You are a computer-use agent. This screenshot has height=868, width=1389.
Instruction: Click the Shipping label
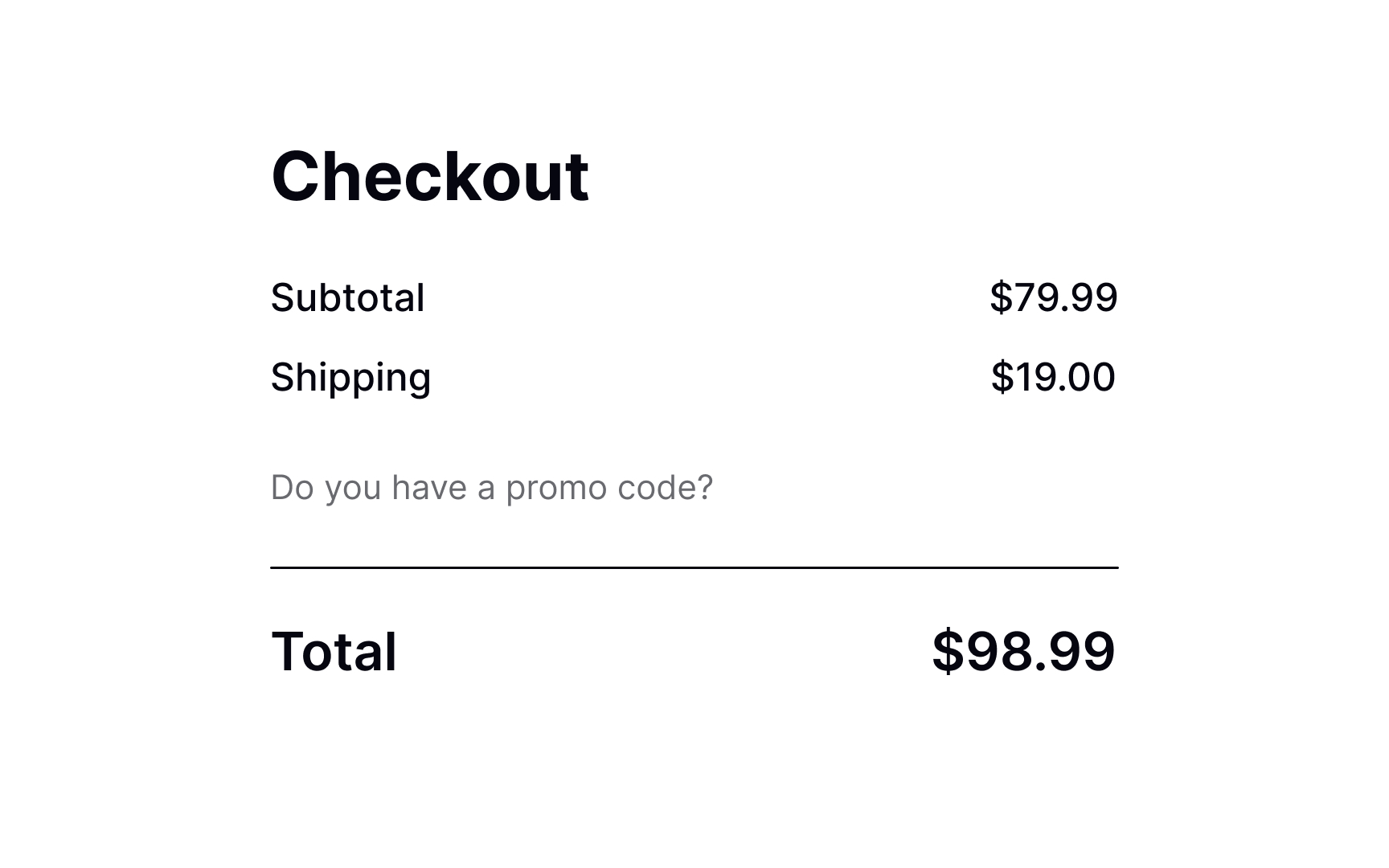pos(350,377)
